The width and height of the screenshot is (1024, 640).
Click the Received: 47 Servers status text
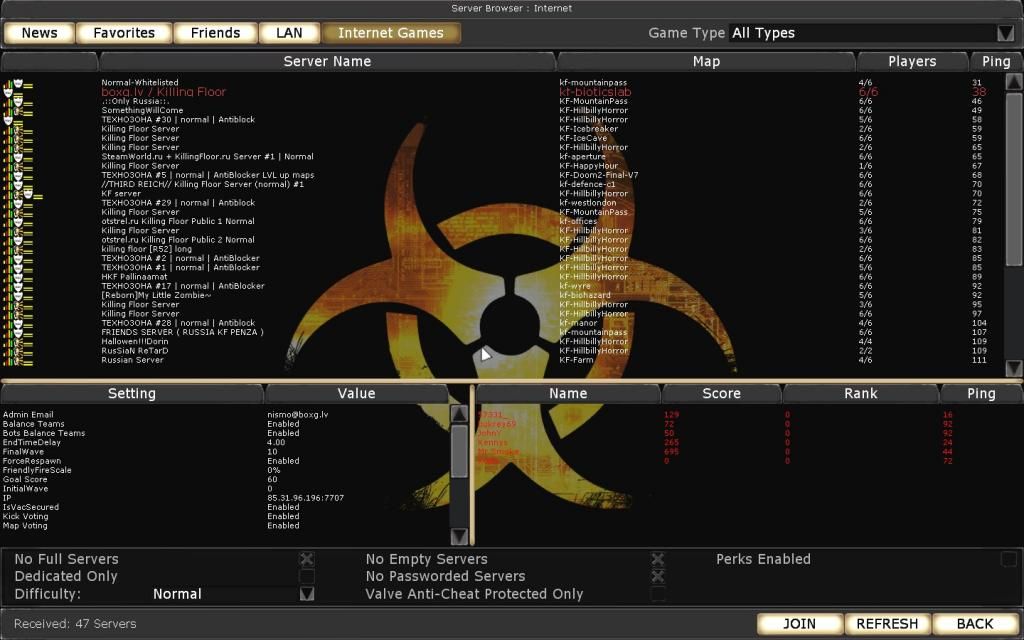click(75, 624)
